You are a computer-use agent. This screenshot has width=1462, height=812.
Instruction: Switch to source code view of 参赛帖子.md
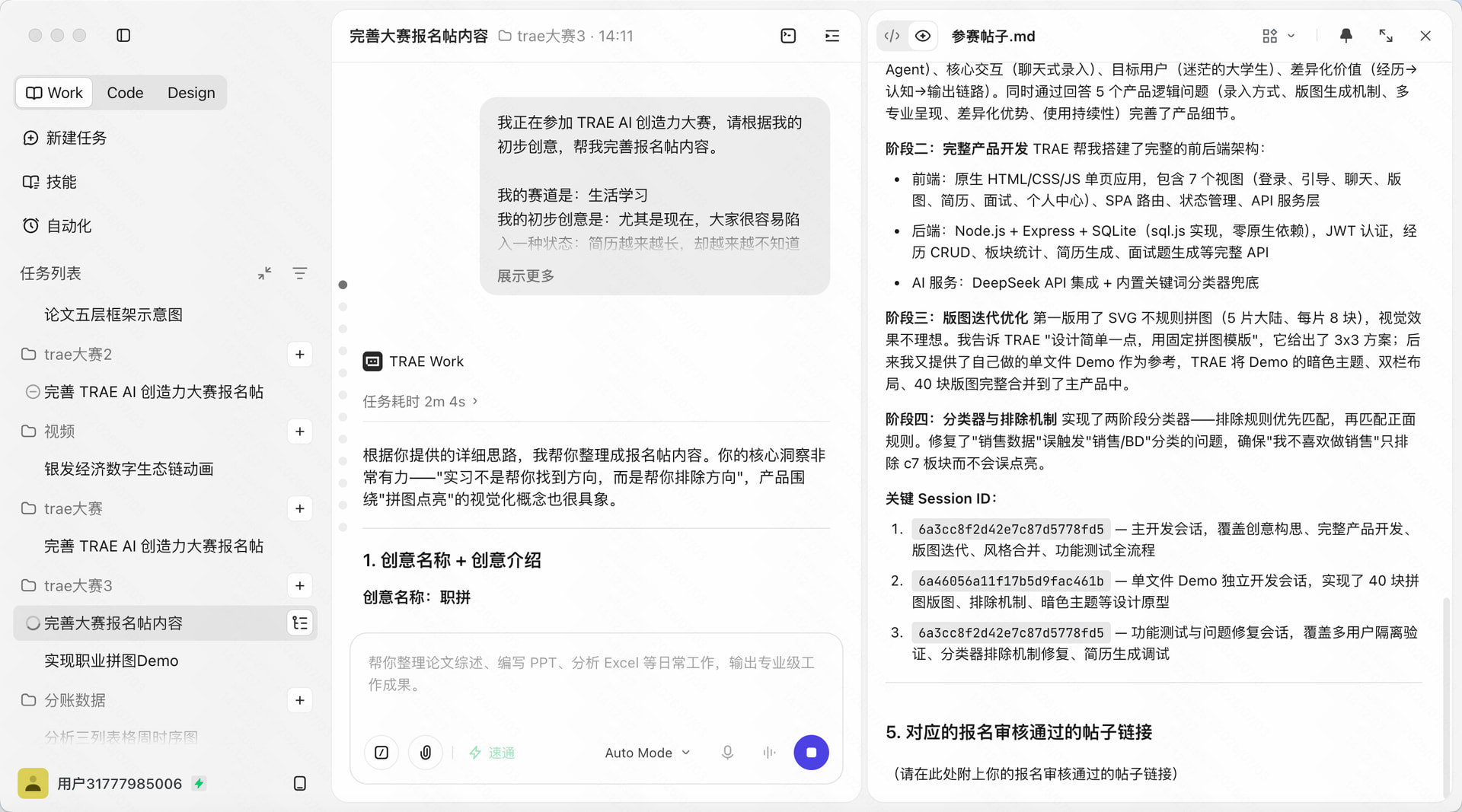892,36
